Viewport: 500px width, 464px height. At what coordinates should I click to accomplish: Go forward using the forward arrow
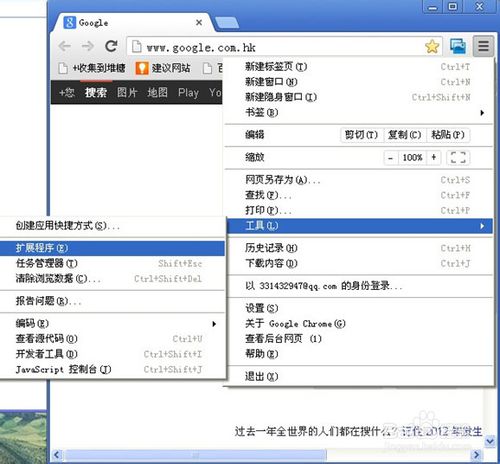coord(87,46)
